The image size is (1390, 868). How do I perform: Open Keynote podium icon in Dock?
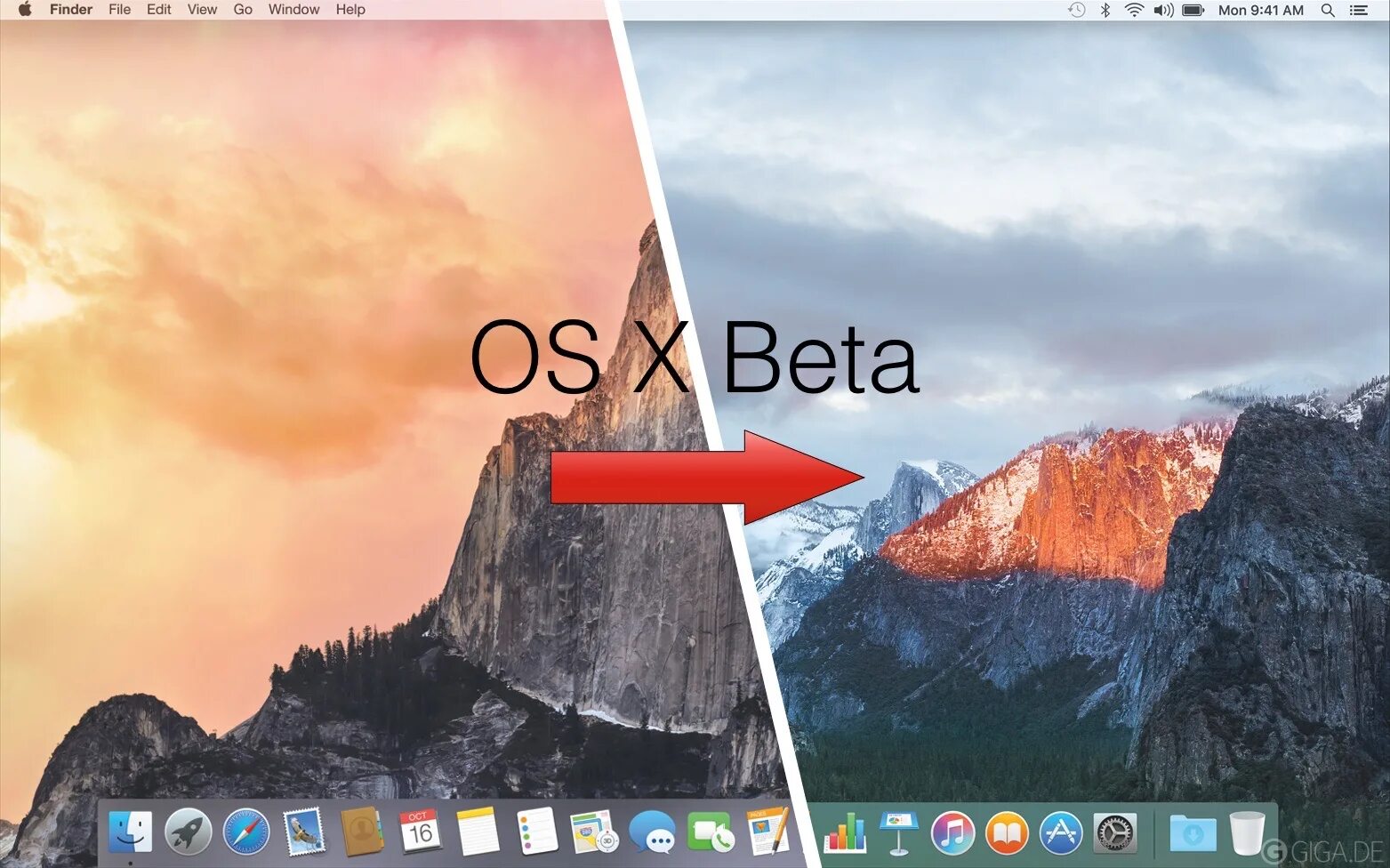898,832
